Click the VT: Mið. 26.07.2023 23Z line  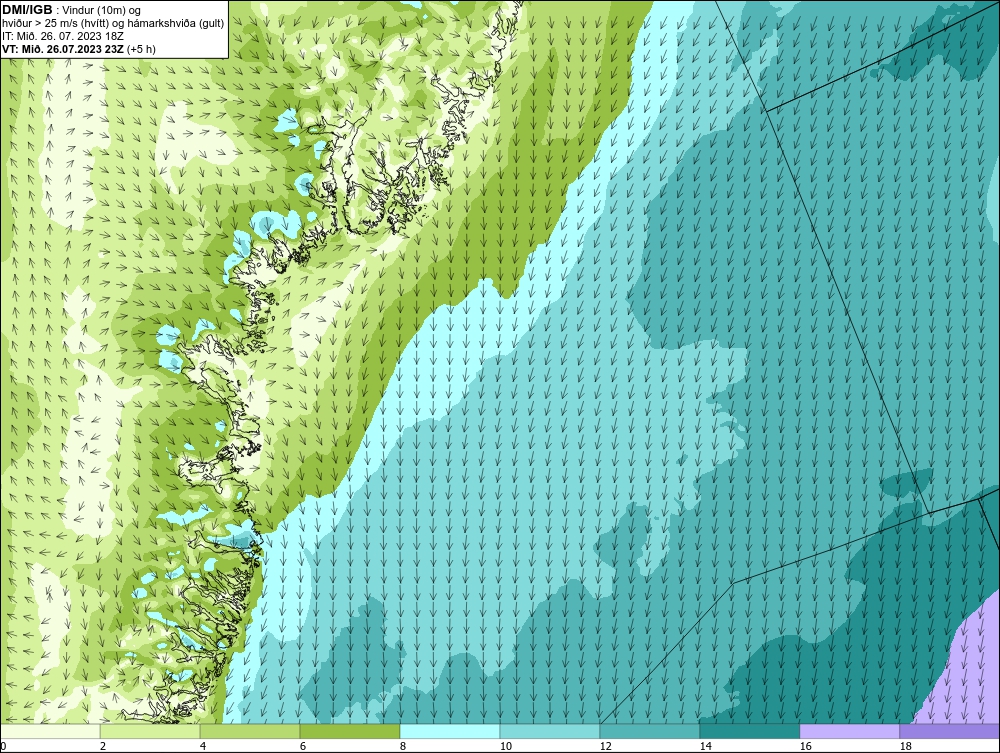[78, 48]
